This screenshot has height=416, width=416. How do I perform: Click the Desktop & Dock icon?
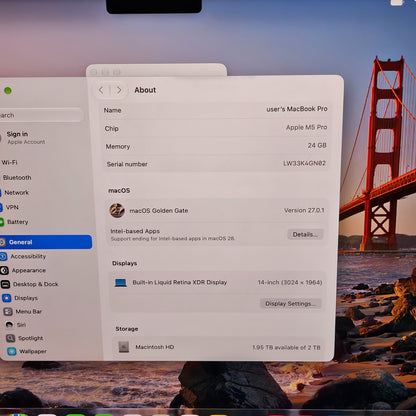point(5,284)
